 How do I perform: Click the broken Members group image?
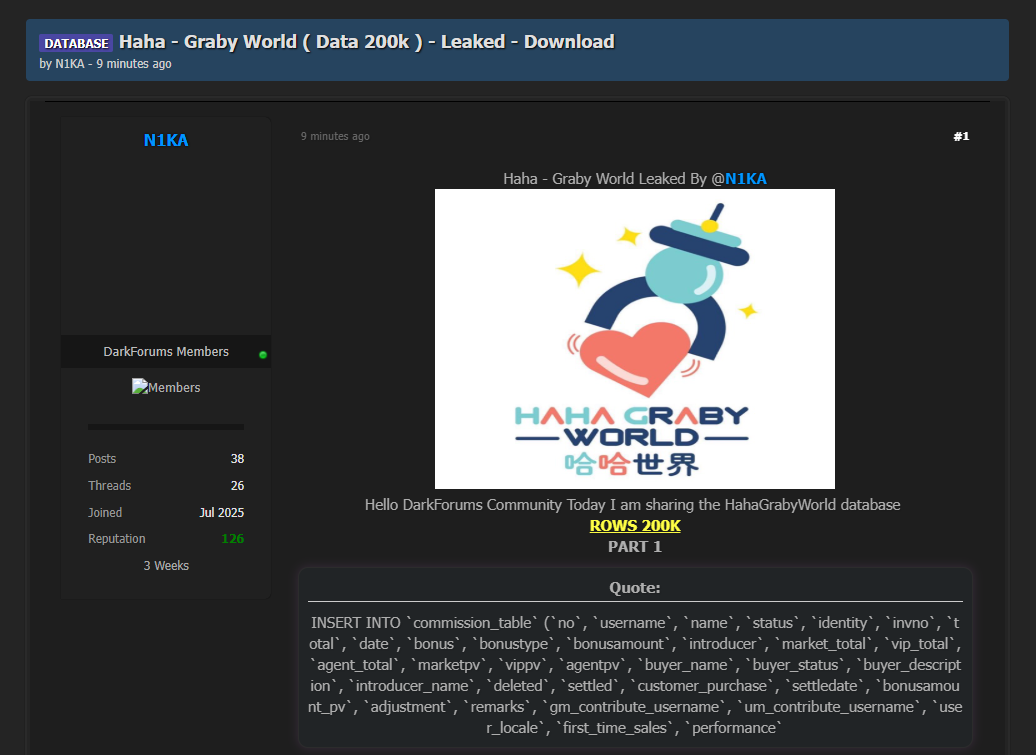[166, 387]
